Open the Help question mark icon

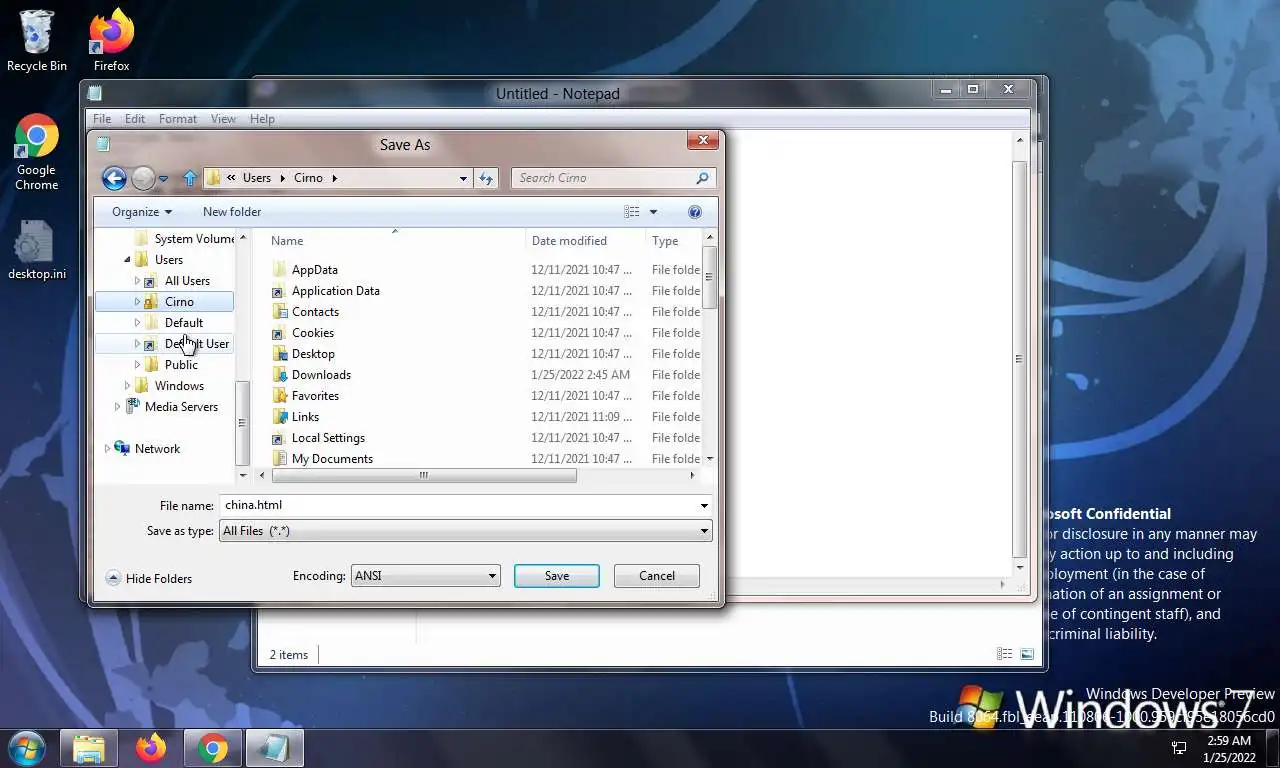click(x=695, y=212)
